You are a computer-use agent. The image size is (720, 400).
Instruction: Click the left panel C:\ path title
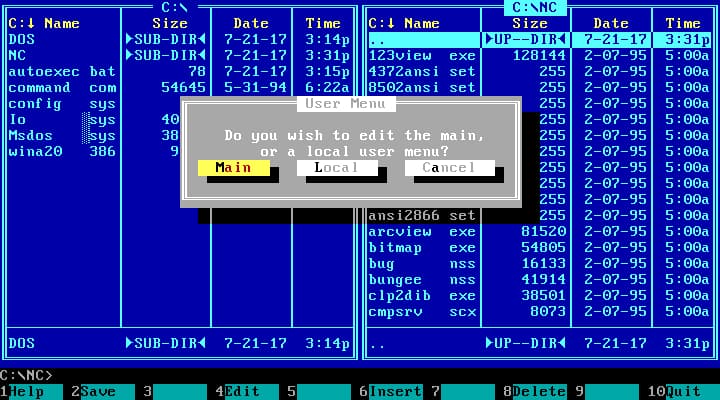point(175,7)
